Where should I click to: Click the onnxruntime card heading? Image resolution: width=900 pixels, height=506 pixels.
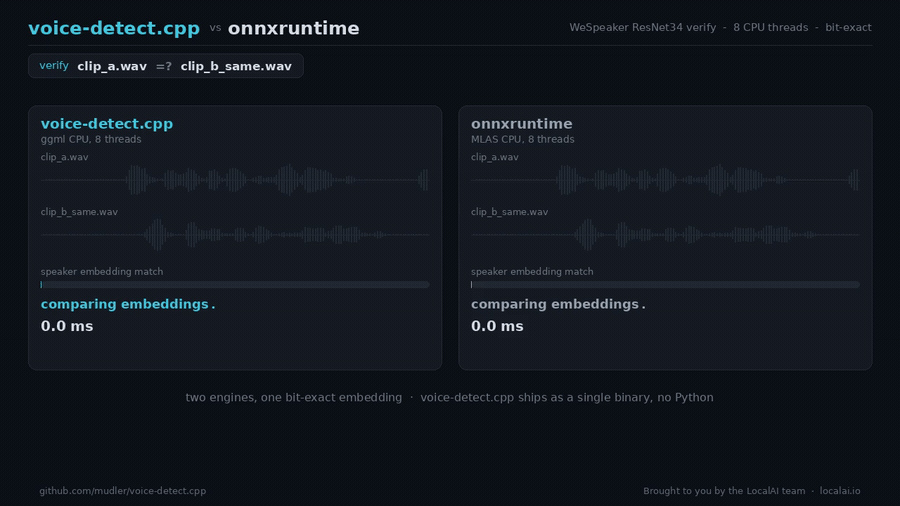[x=521, y=123]
